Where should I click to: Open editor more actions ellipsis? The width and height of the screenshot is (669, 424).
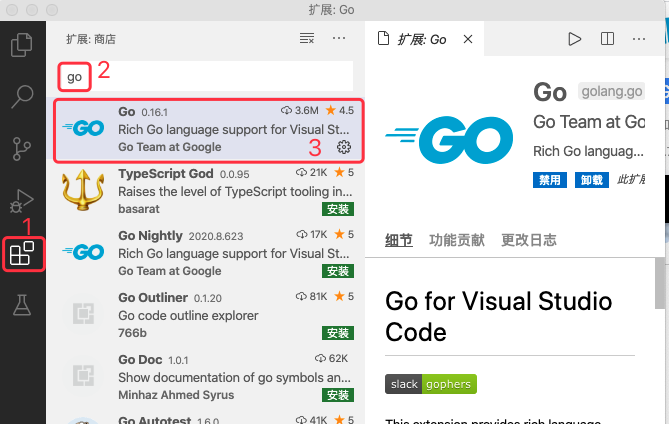(x=640, y=39)
